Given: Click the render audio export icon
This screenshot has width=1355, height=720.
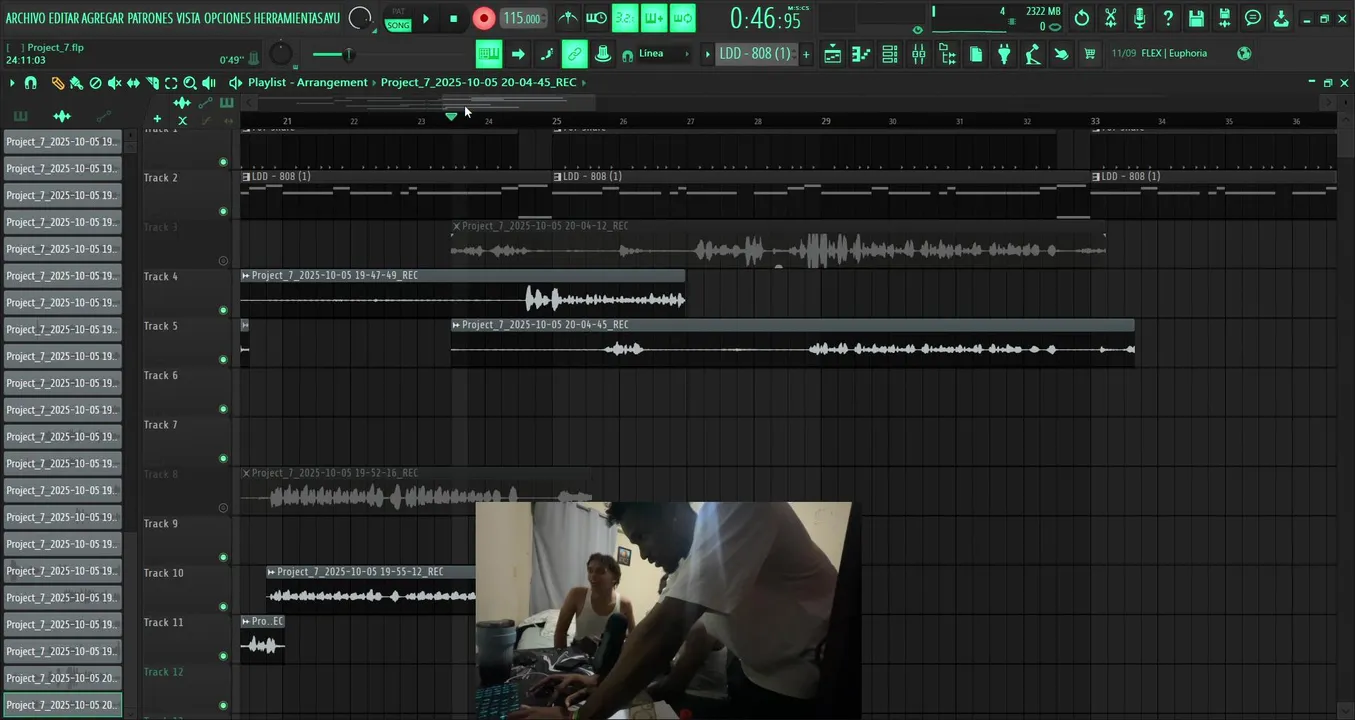Looking at the screenshot, I should pyautogui.click(x=1225, y=18).
